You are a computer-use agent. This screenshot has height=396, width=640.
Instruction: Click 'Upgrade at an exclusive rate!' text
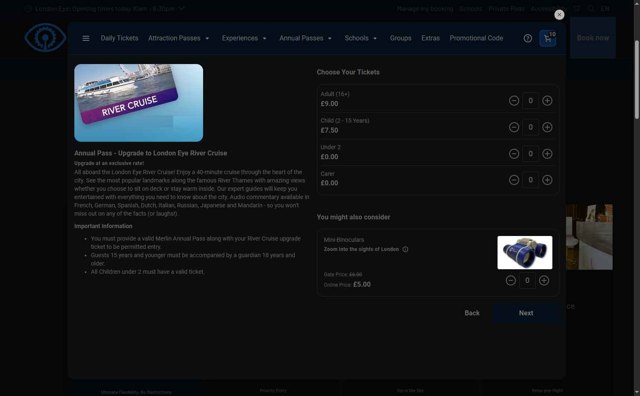tap(109, 163)
